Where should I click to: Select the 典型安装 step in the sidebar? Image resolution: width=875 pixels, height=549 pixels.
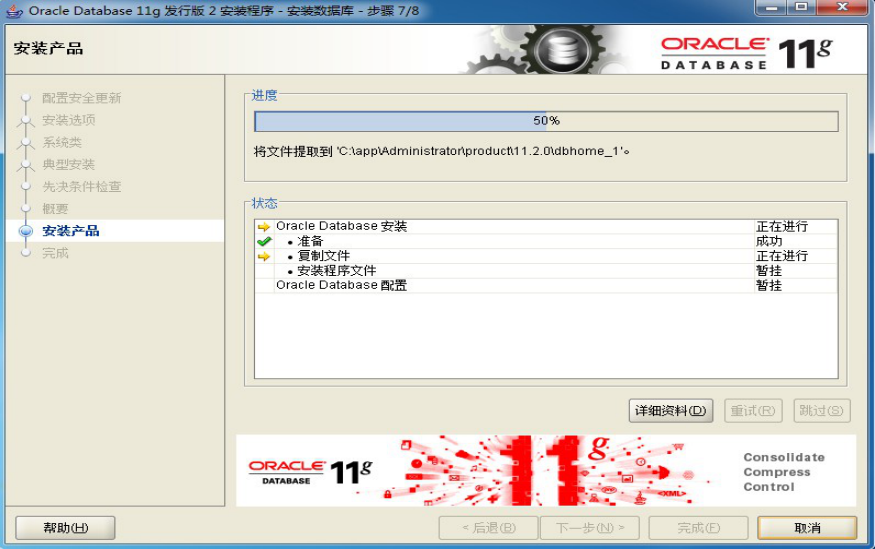(69, 165)
